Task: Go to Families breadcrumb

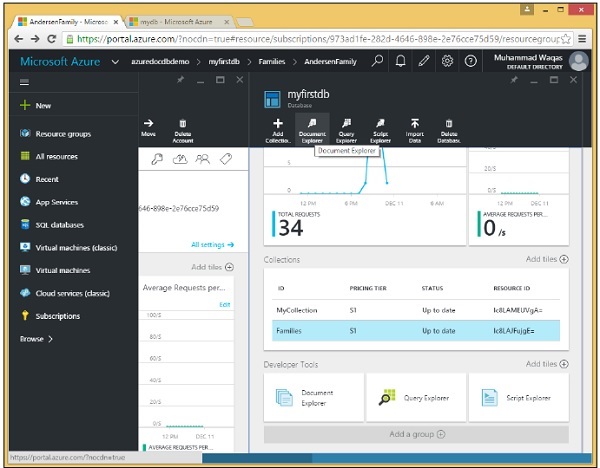Action: [272, 62]
